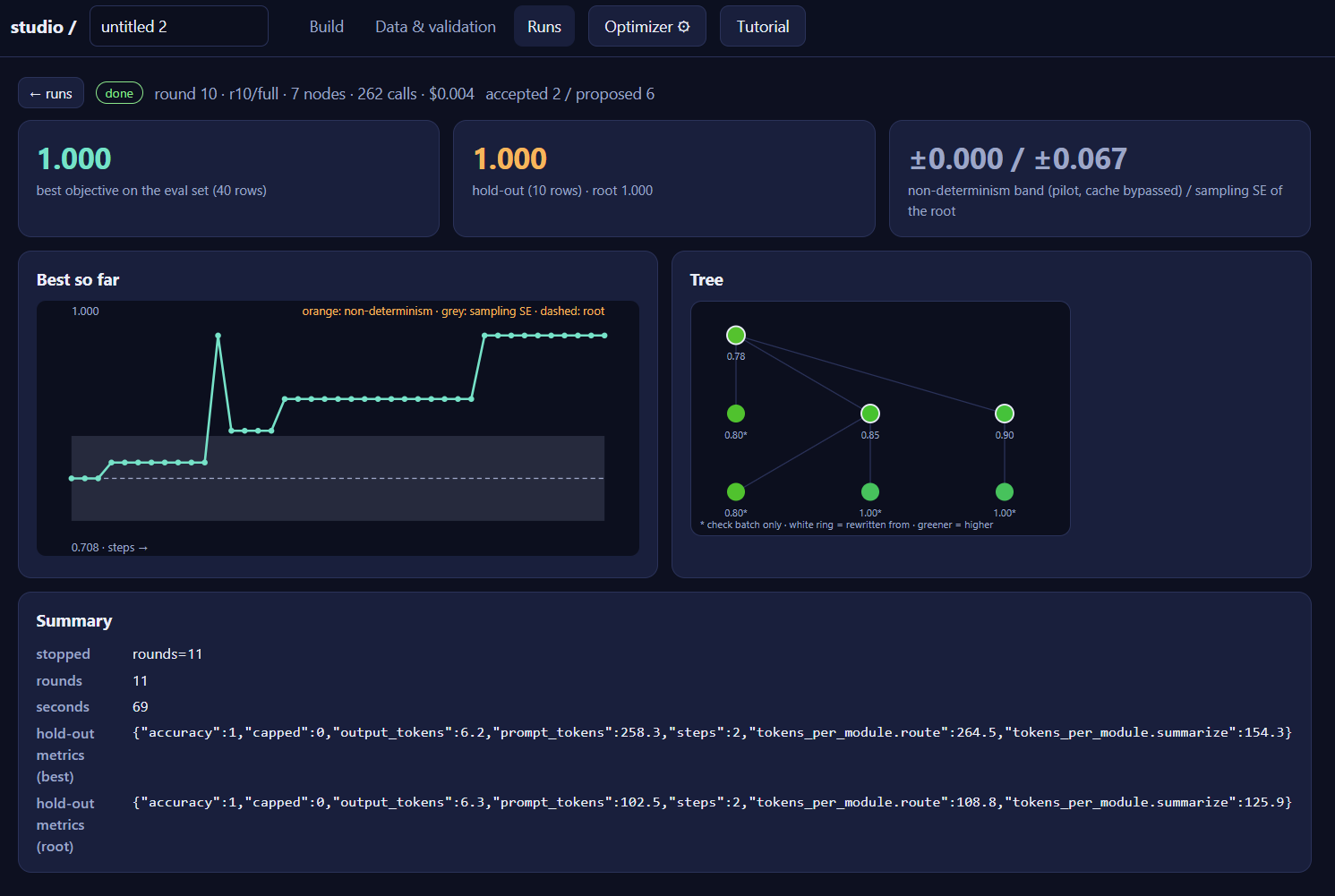The width and height of the screenshot is (1335, 896).
Task: Click the spike peak point on Best so far chart
Action: (x=218, y=336)
